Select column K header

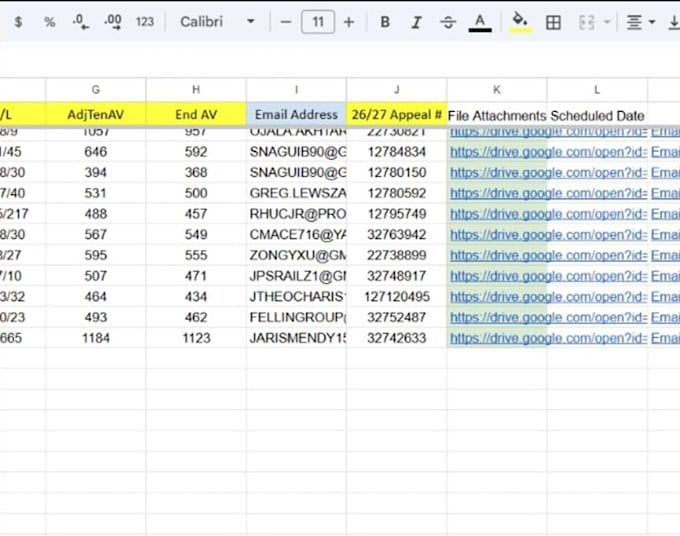(x=497, y=90)
